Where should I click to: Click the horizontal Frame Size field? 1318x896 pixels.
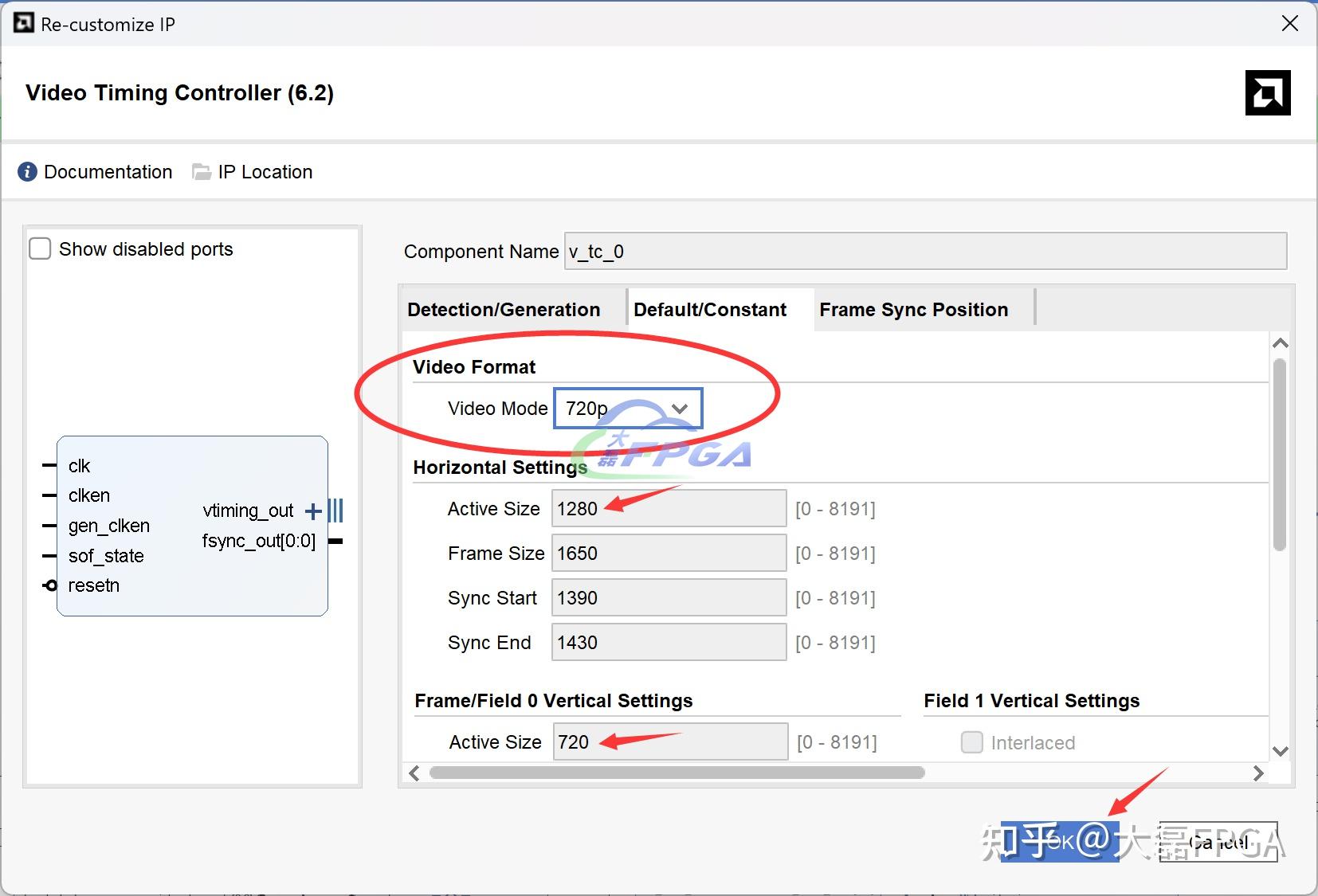pos(668,554)
